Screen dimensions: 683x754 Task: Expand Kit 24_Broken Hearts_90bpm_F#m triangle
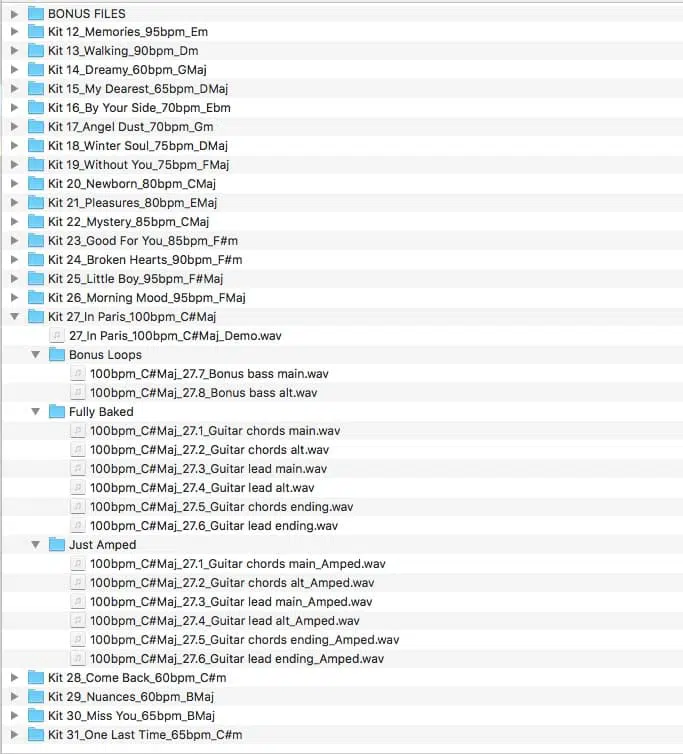coord(14,260)
